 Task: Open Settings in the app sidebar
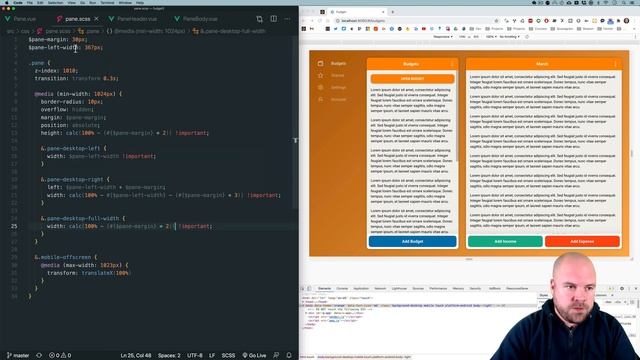click(x=332, y=87)
